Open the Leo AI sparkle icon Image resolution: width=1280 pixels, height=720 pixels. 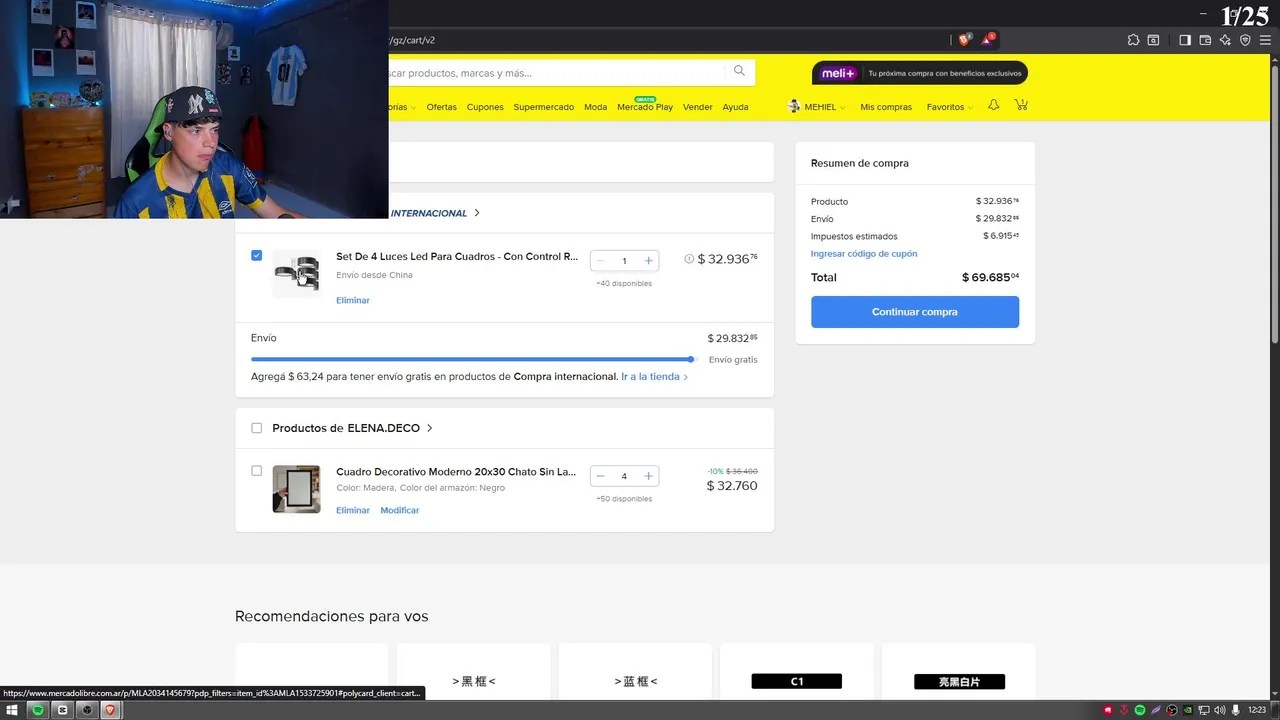[1225, 40]
